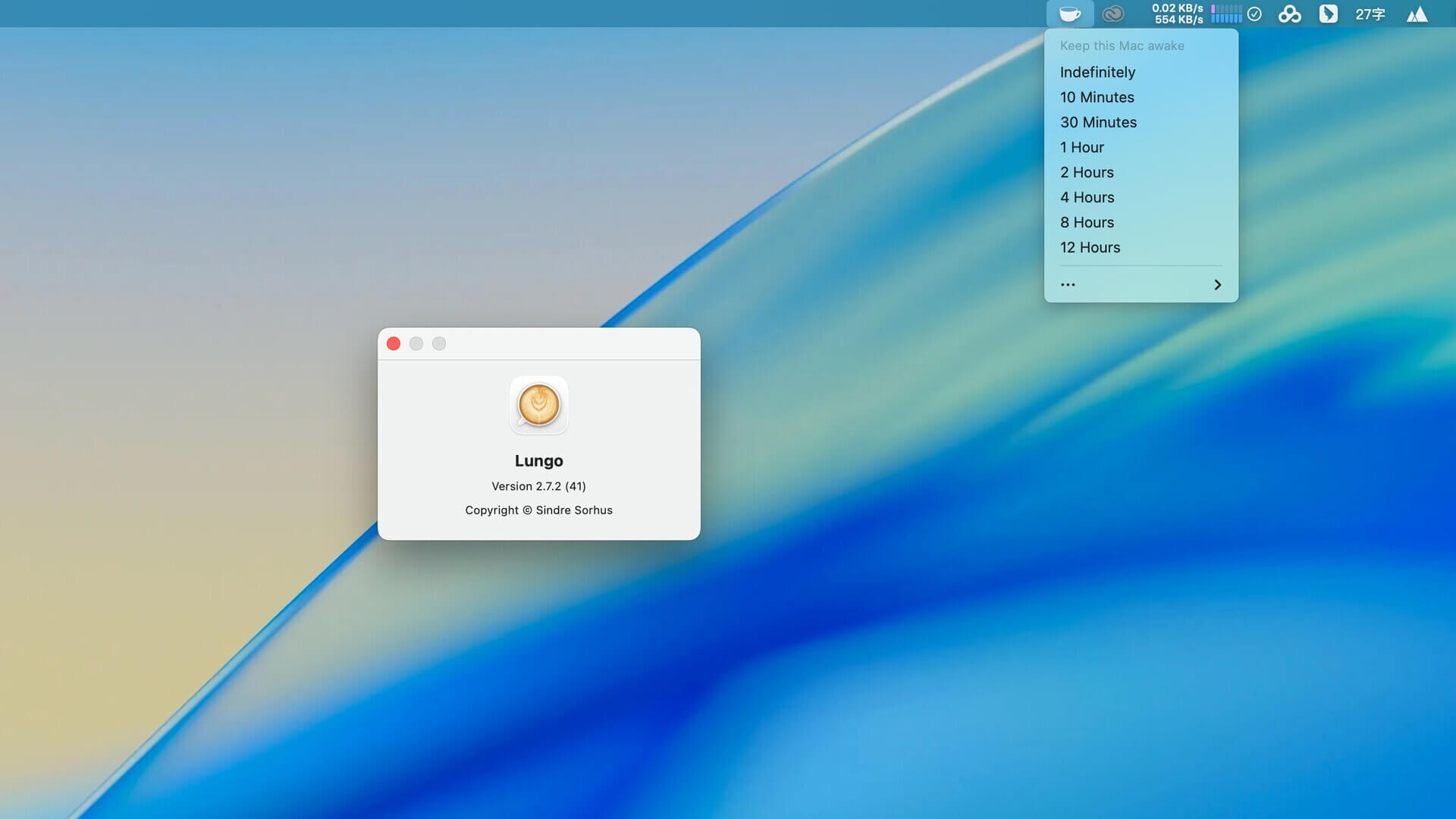Choose the 8 Hours duration
Viewport: 1456px width, 819px height.
(x=1087, y=222)
